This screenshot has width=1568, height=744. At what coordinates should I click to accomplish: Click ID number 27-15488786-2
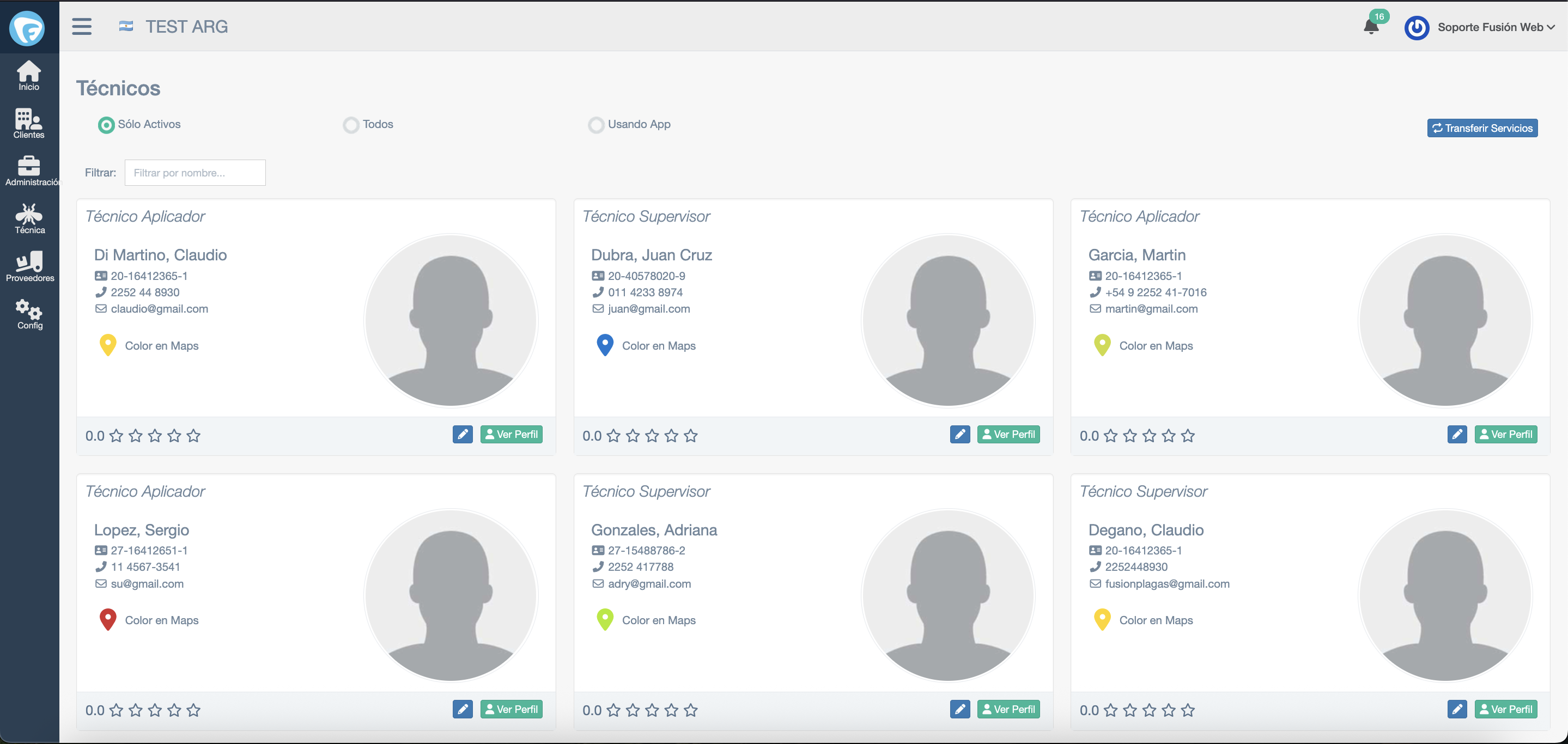[x=647, y=550]
